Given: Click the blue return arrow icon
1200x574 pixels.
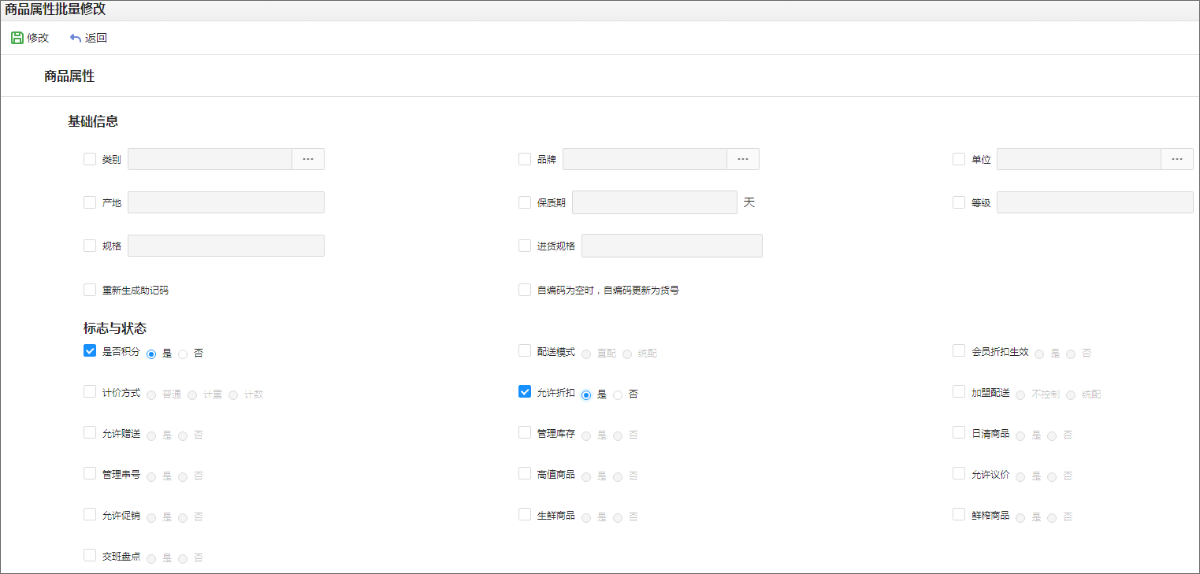Looking at the screenshot, I should (75, 38).
